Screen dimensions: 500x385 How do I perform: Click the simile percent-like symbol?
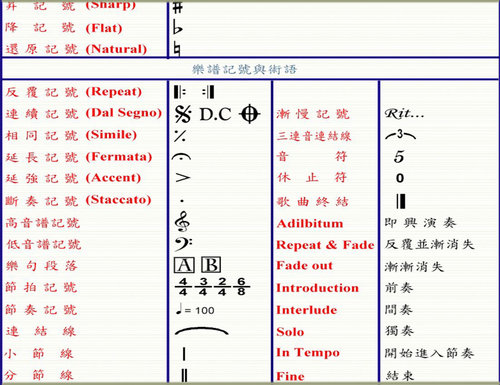click(180, 136)
